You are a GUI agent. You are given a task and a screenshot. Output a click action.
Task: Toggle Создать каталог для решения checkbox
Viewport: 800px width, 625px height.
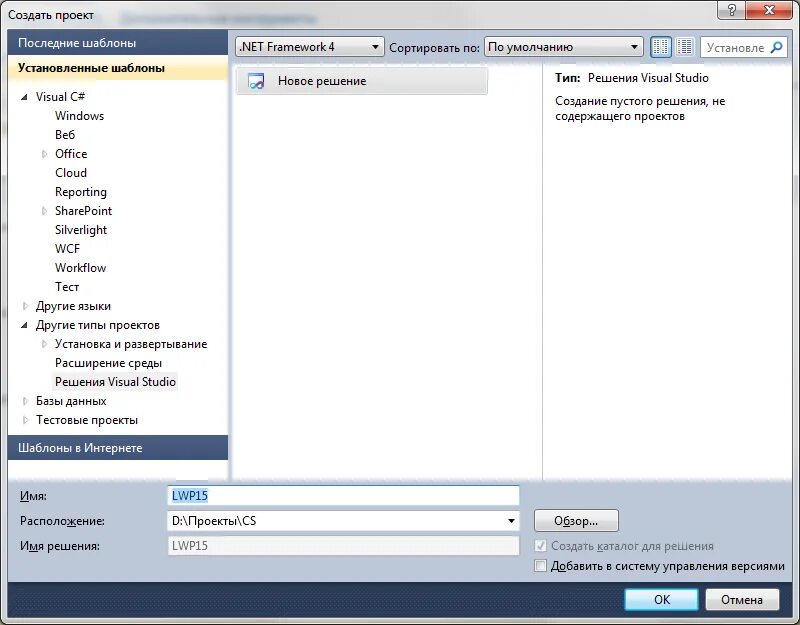tap(540, 546)
